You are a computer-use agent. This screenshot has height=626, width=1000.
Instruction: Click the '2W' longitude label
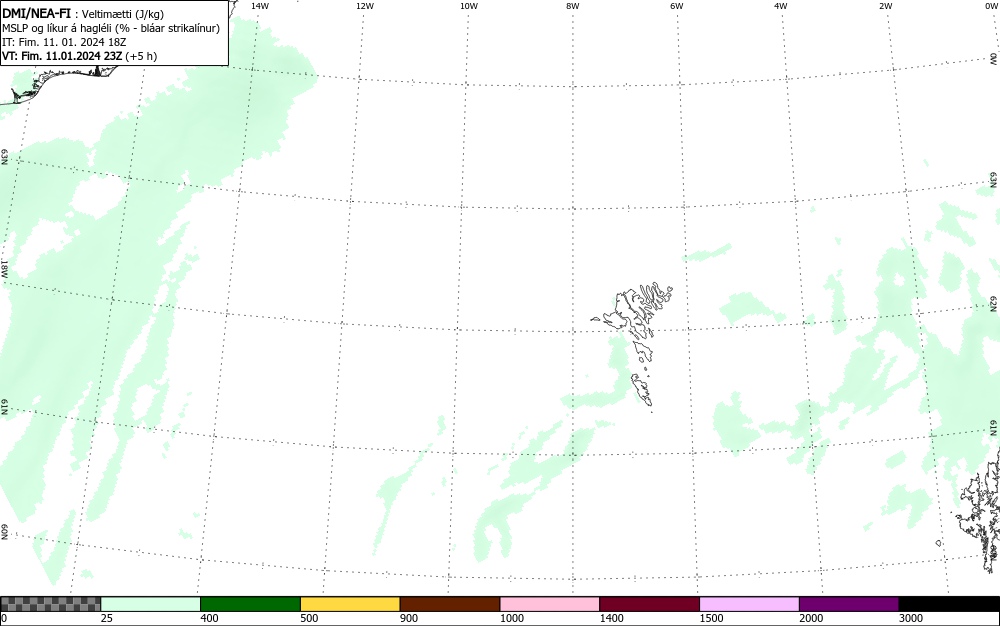(x=885, y=6)
